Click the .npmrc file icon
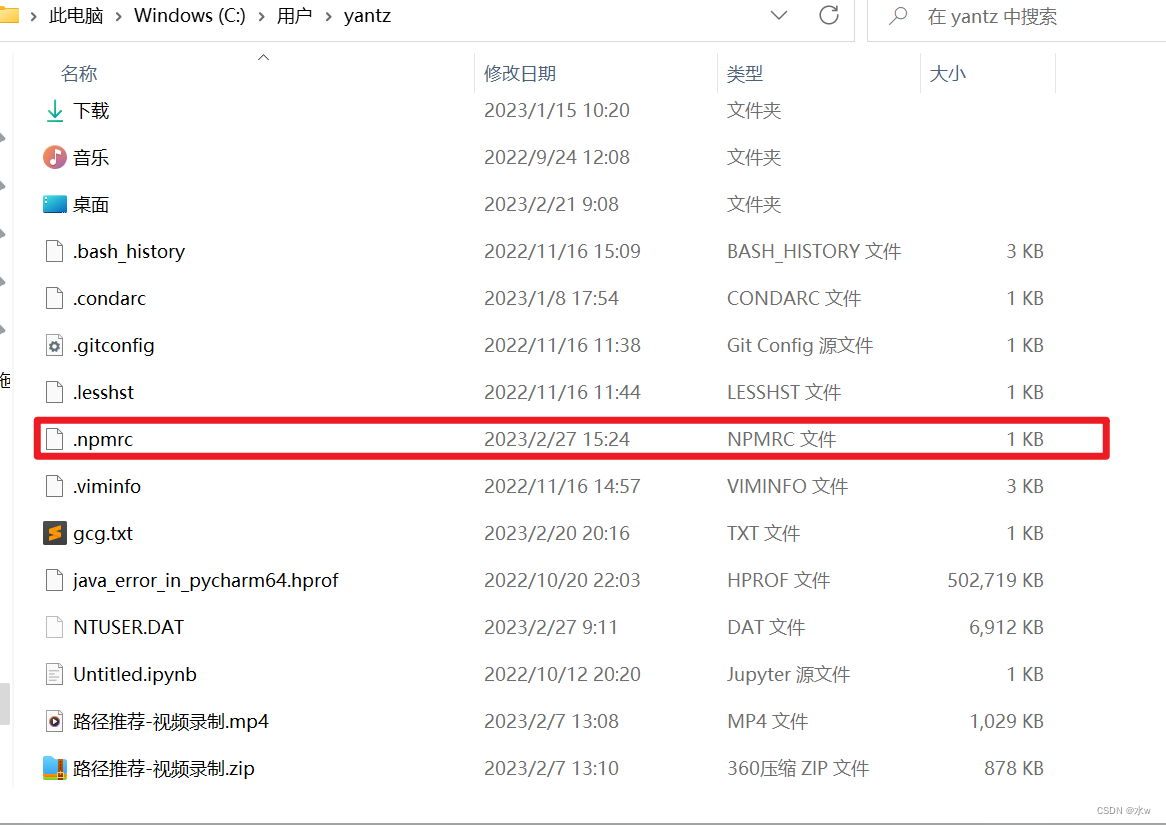The width and height of the screenshot is (1166, 825). click(x=54, y=439)
